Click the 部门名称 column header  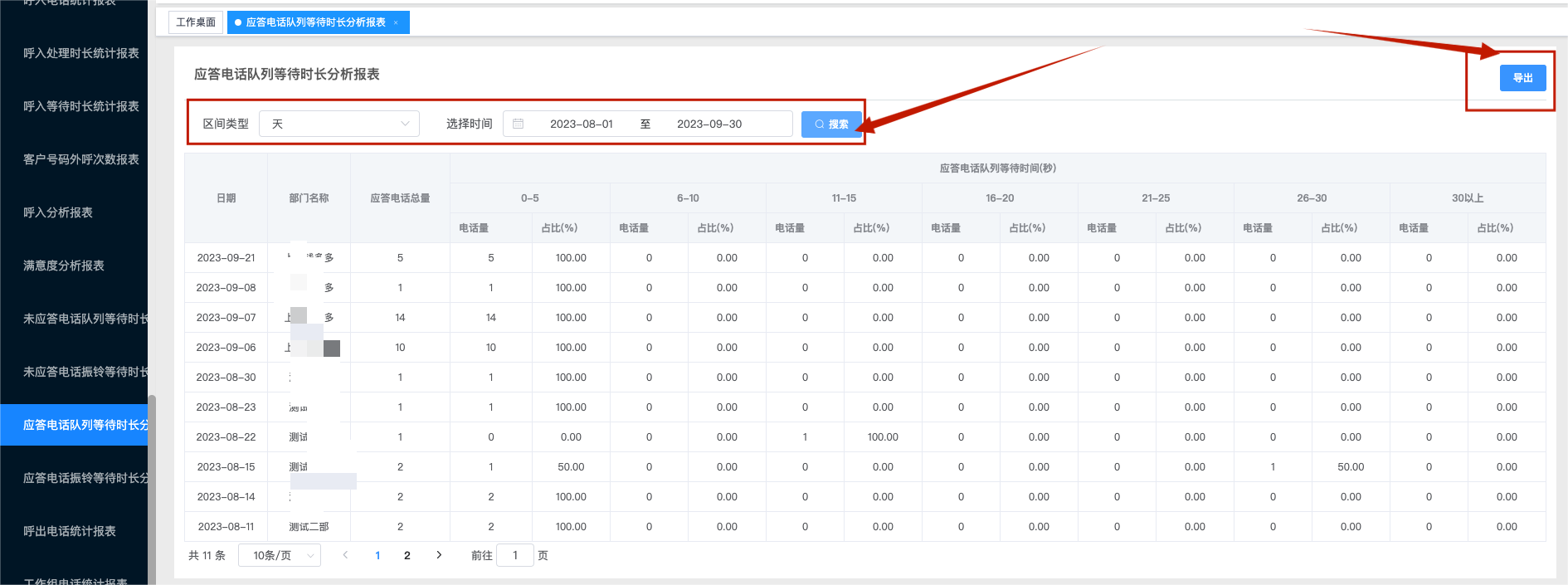pos(309,198)
